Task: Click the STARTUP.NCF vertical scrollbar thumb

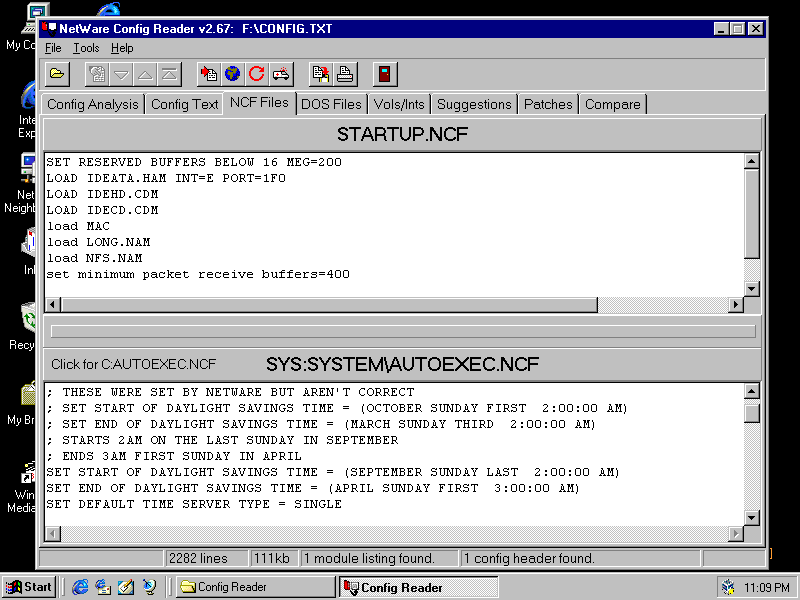Action: (752, 214)
